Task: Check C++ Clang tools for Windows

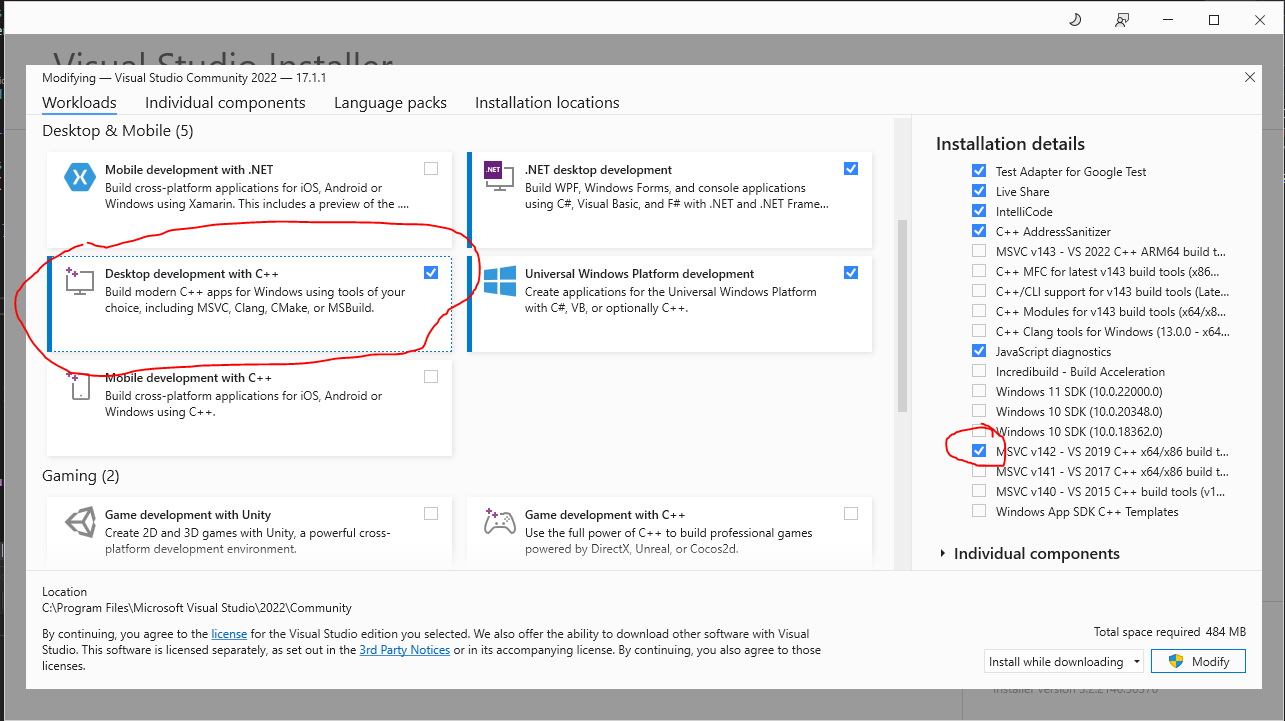Action: (x=979, y=332)
